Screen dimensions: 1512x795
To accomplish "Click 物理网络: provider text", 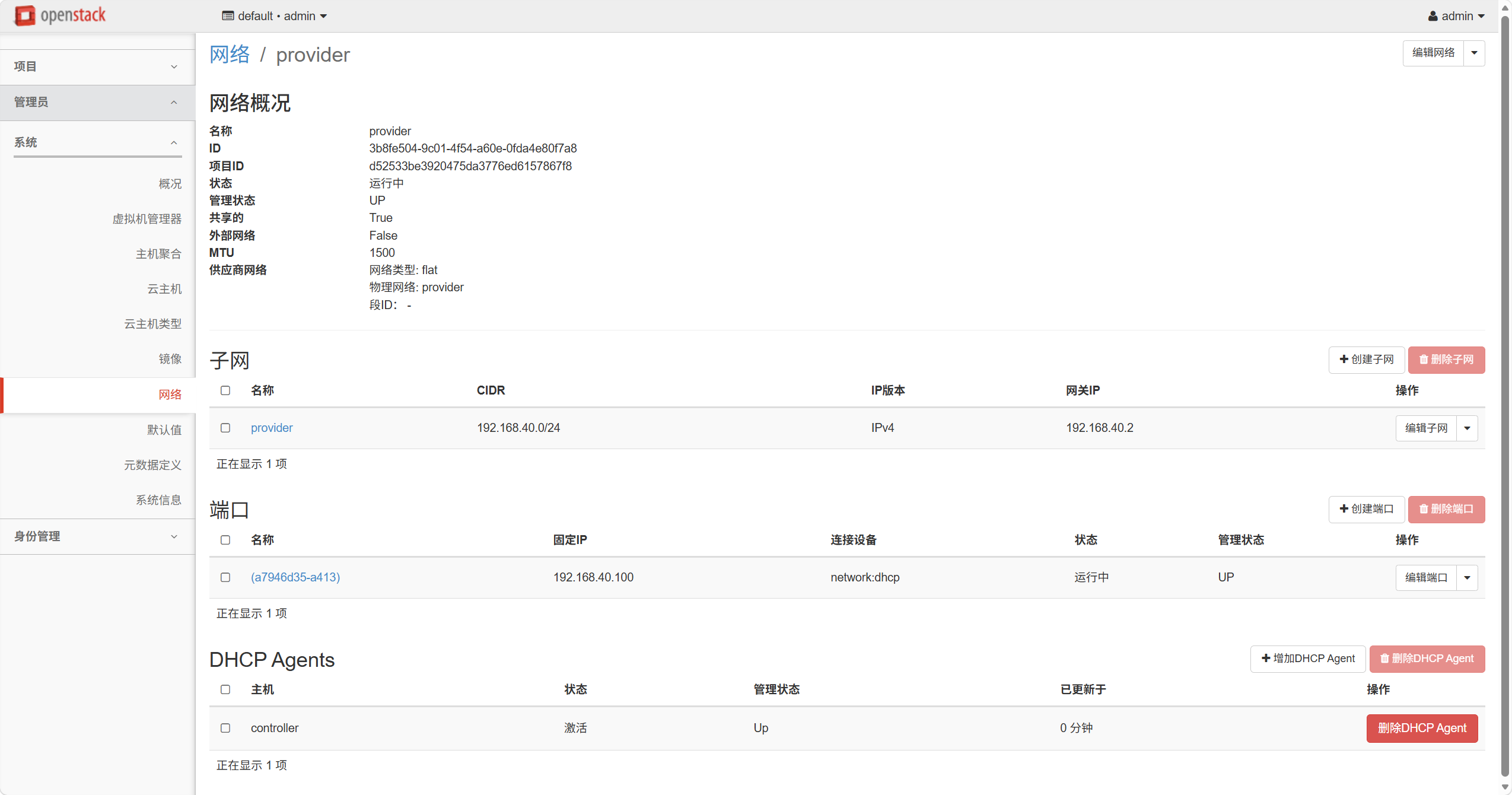I will (x=416, y=287).
